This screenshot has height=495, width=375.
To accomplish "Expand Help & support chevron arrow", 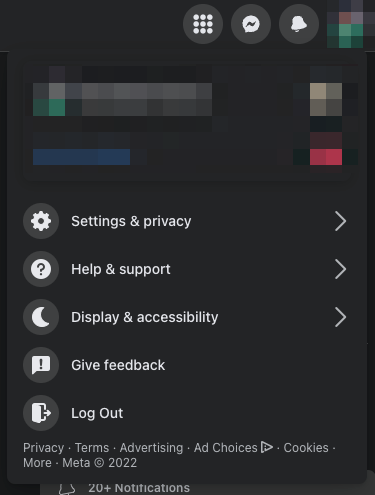I will 340,269.
